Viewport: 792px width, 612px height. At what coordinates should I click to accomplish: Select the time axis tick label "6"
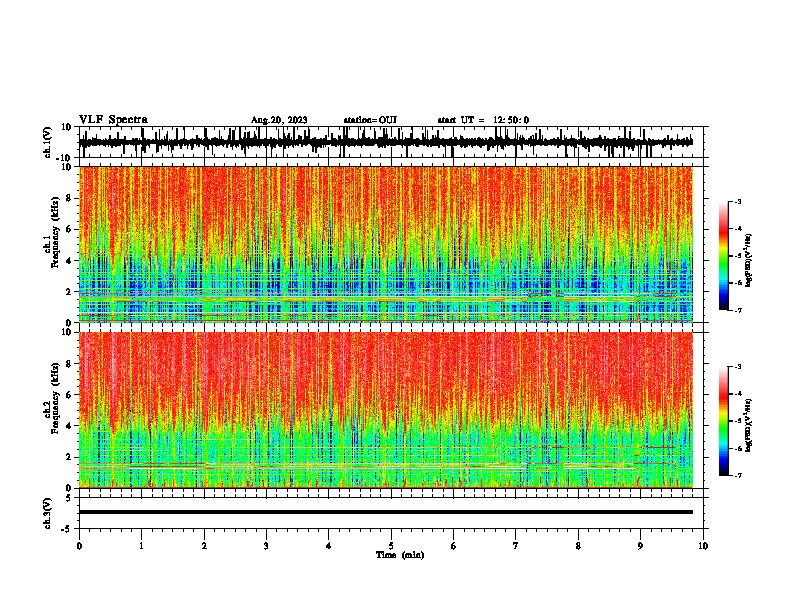point(454,546)
